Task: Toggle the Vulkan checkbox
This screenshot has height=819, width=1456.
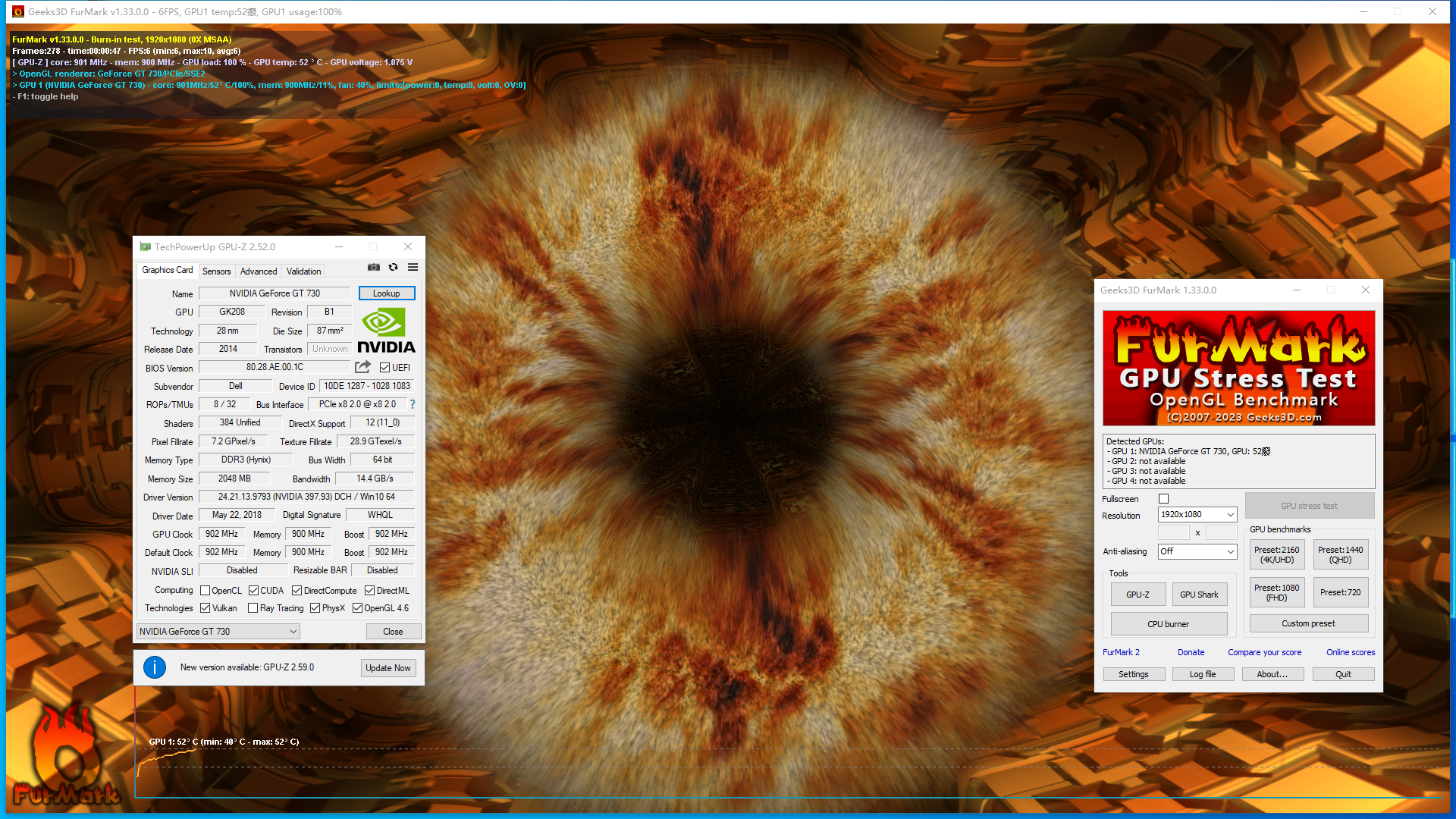Action: pos(205,608)
